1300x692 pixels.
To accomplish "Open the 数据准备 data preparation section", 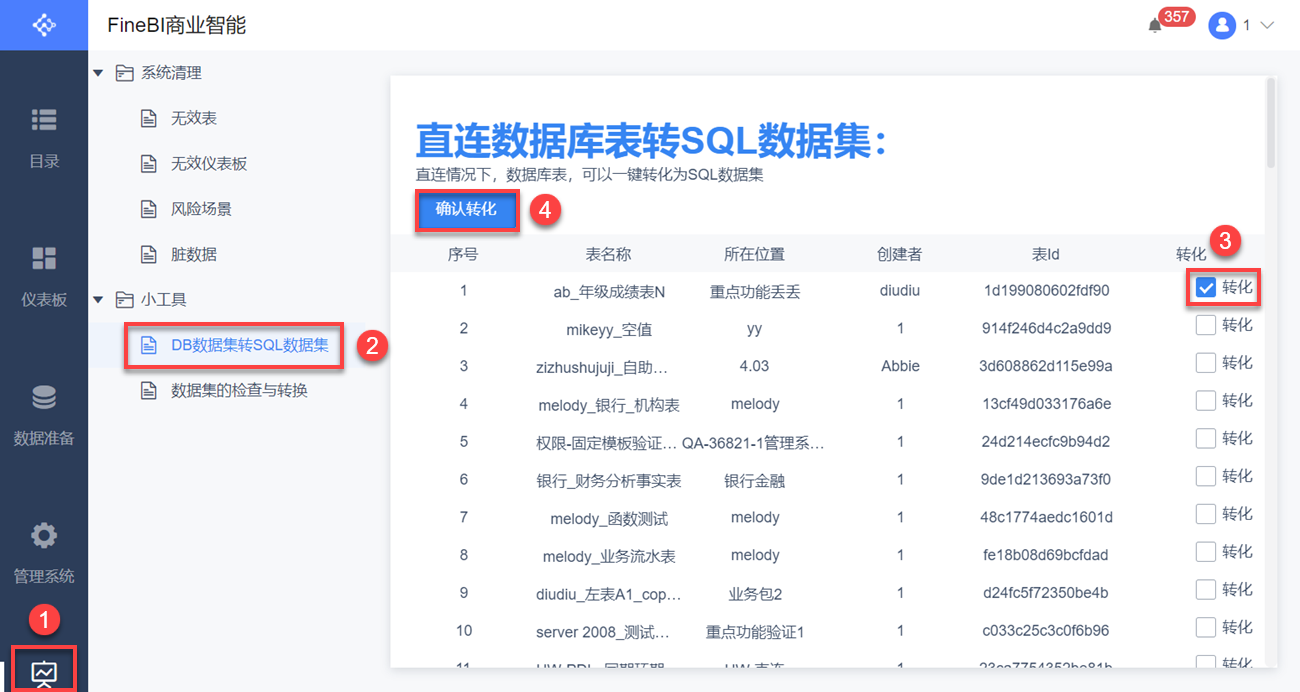I will tap(44, 414).
